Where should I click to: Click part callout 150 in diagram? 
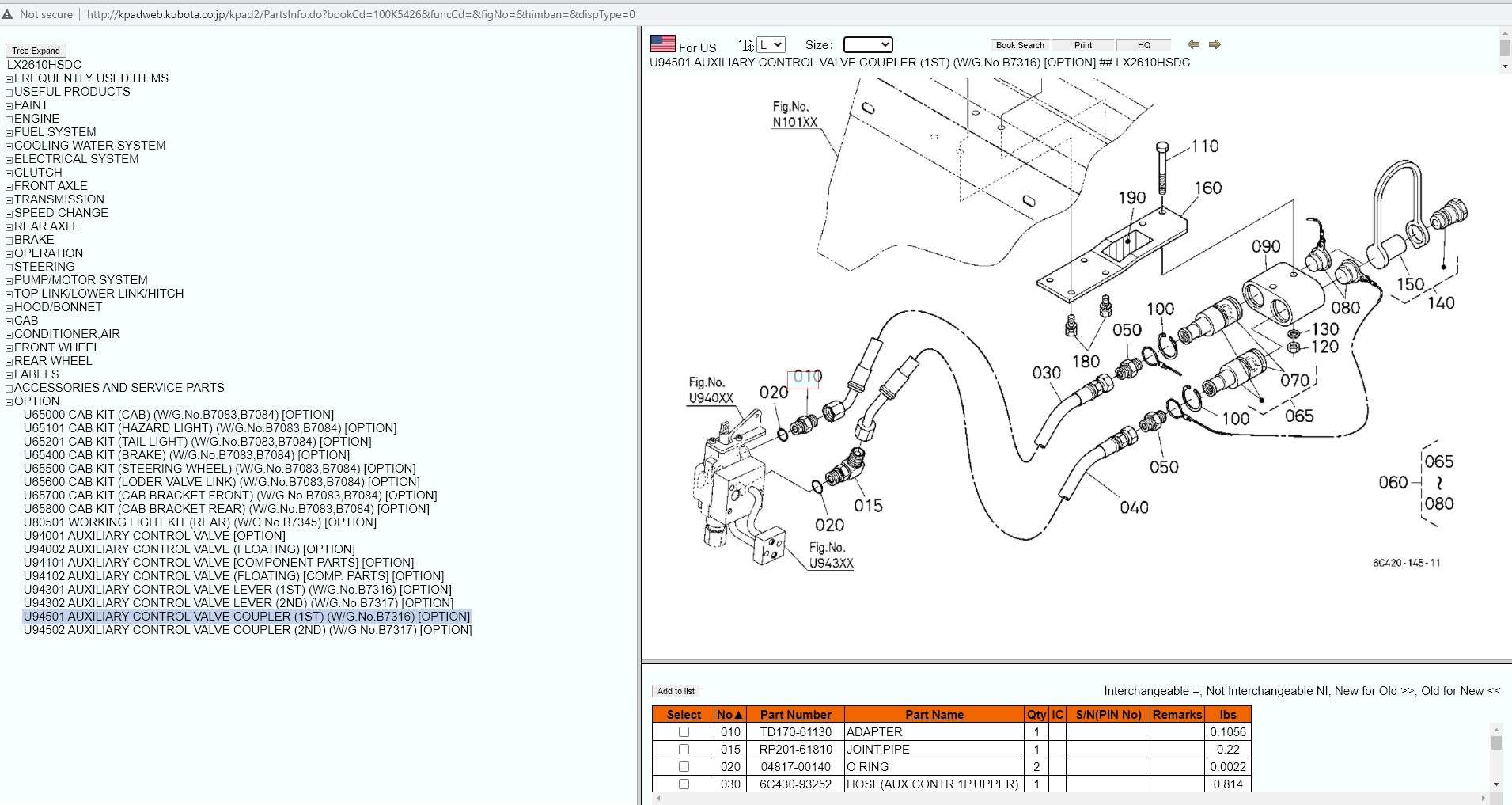tap(1410, 284)
